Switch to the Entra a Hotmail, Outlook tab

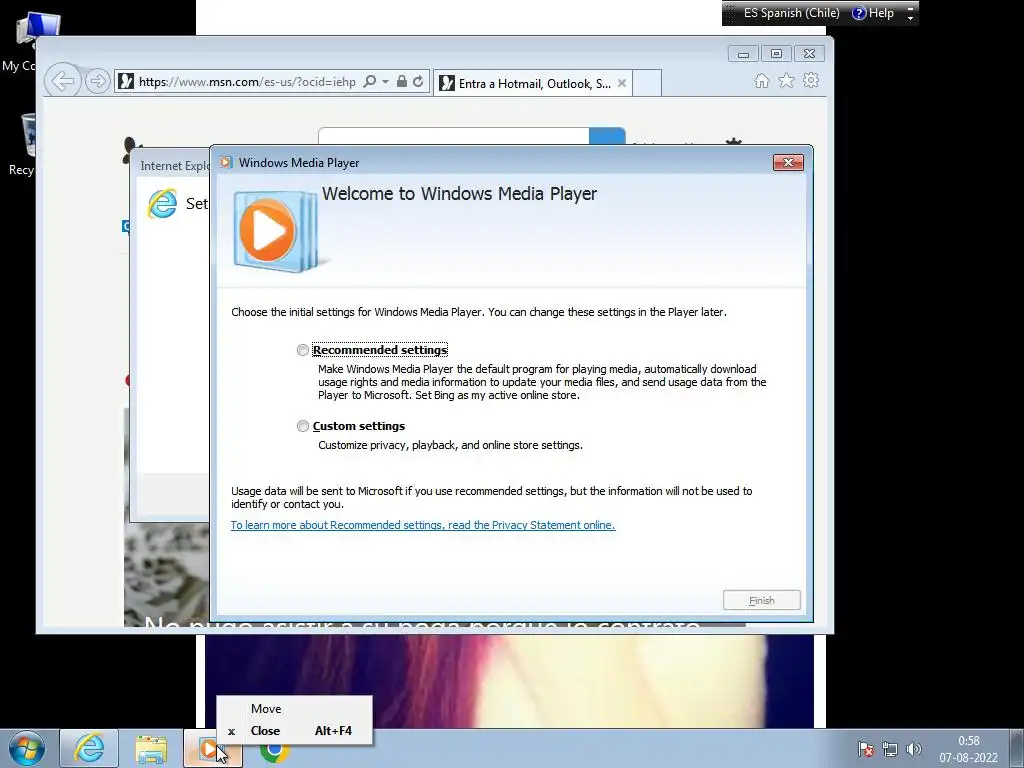(533, 84)
